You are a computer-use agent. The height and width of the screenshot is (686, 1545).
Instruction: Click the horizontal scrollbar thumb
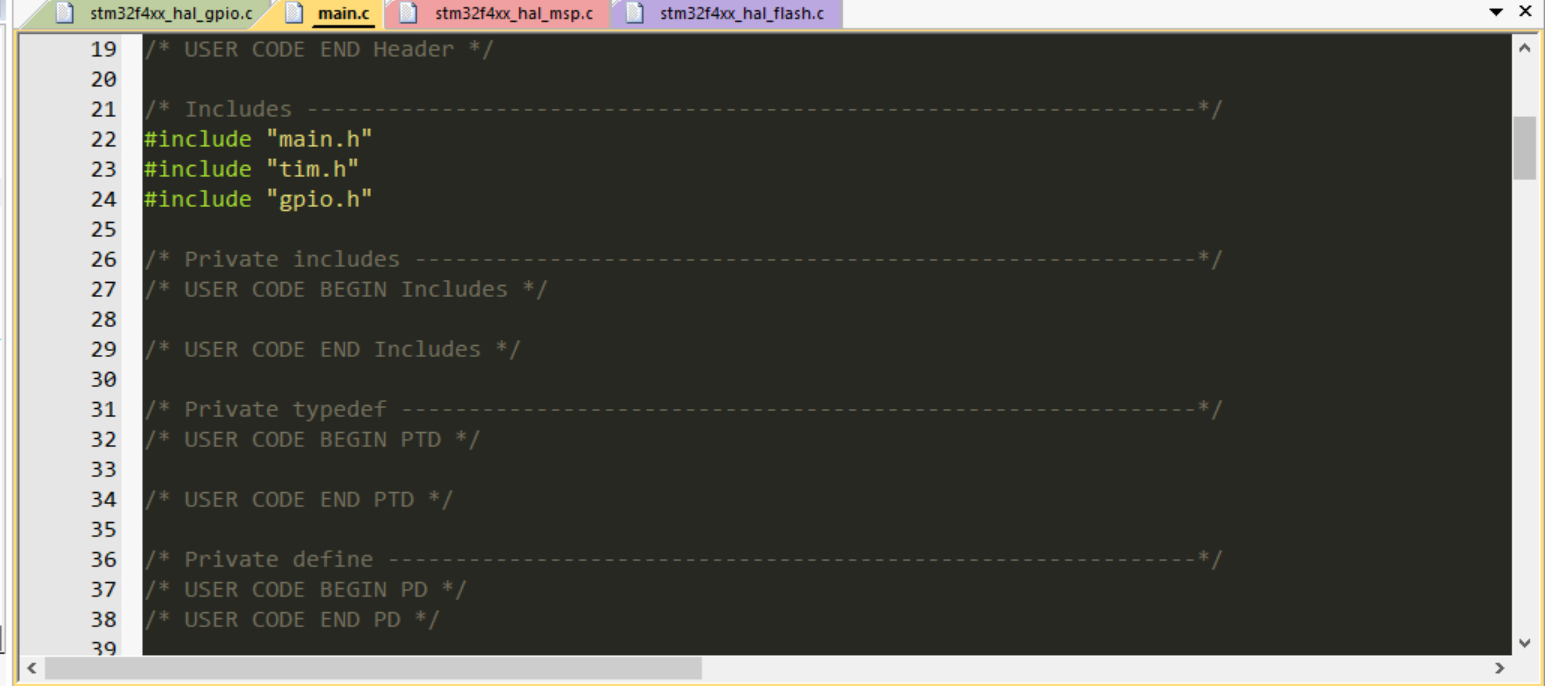373,667
